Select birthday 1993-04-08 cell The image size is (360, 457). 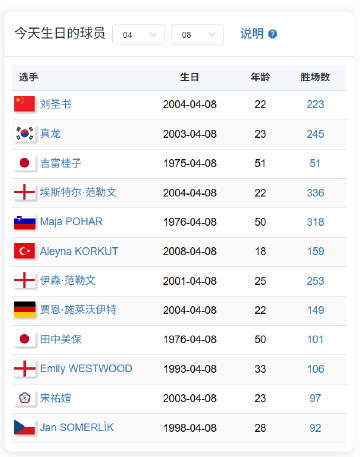point(190,369)
